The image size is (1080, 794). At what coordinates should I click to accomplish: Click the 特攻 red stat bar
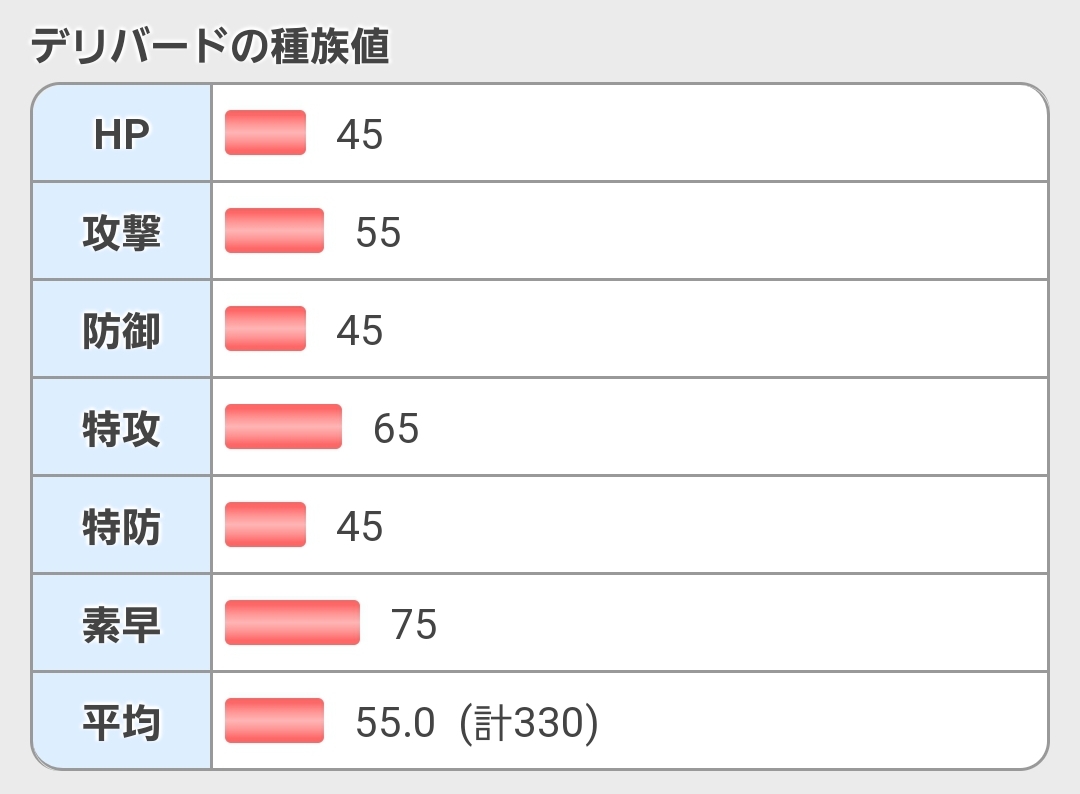[x=283, y=427]
